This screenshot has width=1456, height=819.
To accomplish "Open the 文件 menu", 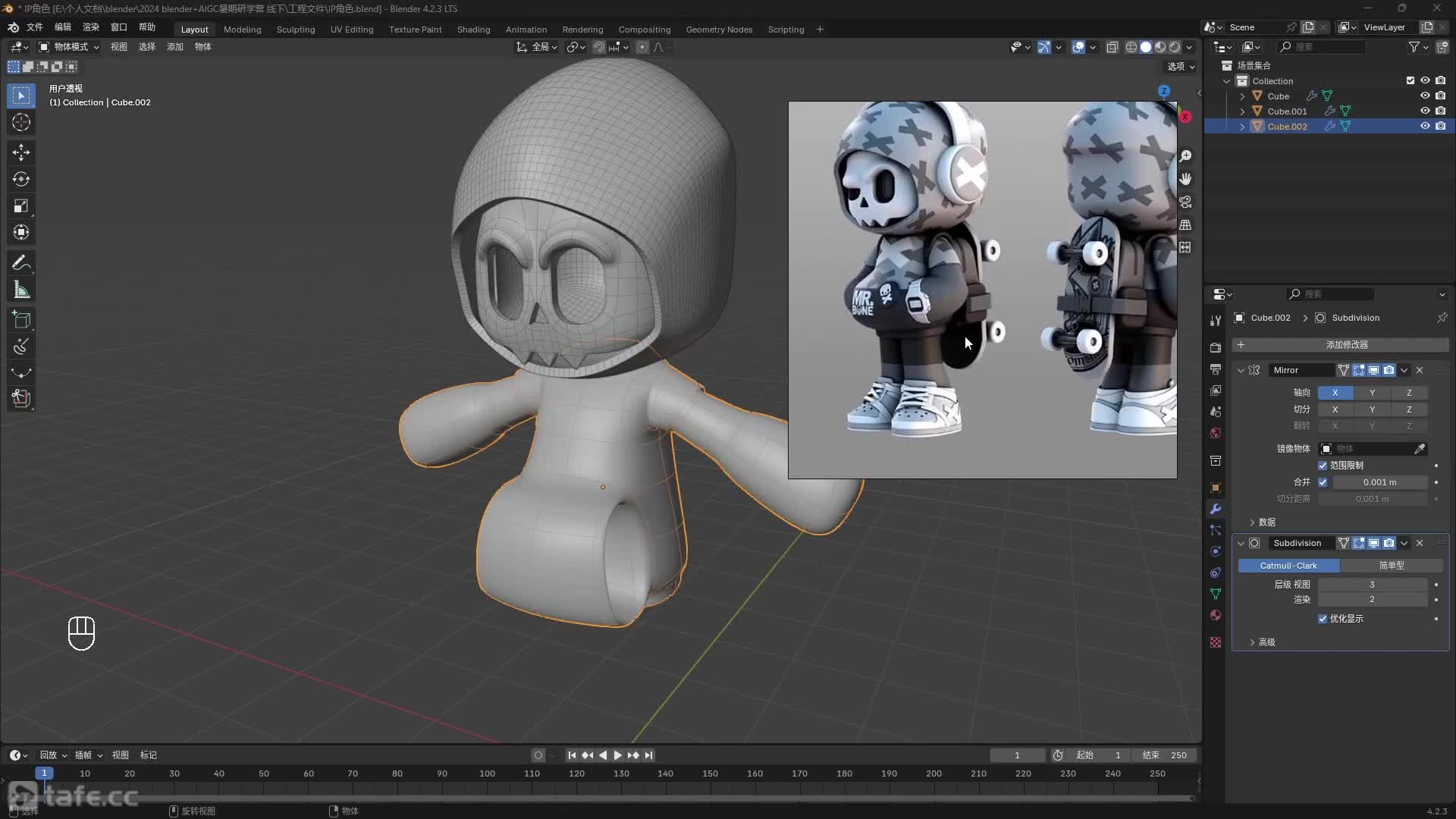I will [35, 27].
